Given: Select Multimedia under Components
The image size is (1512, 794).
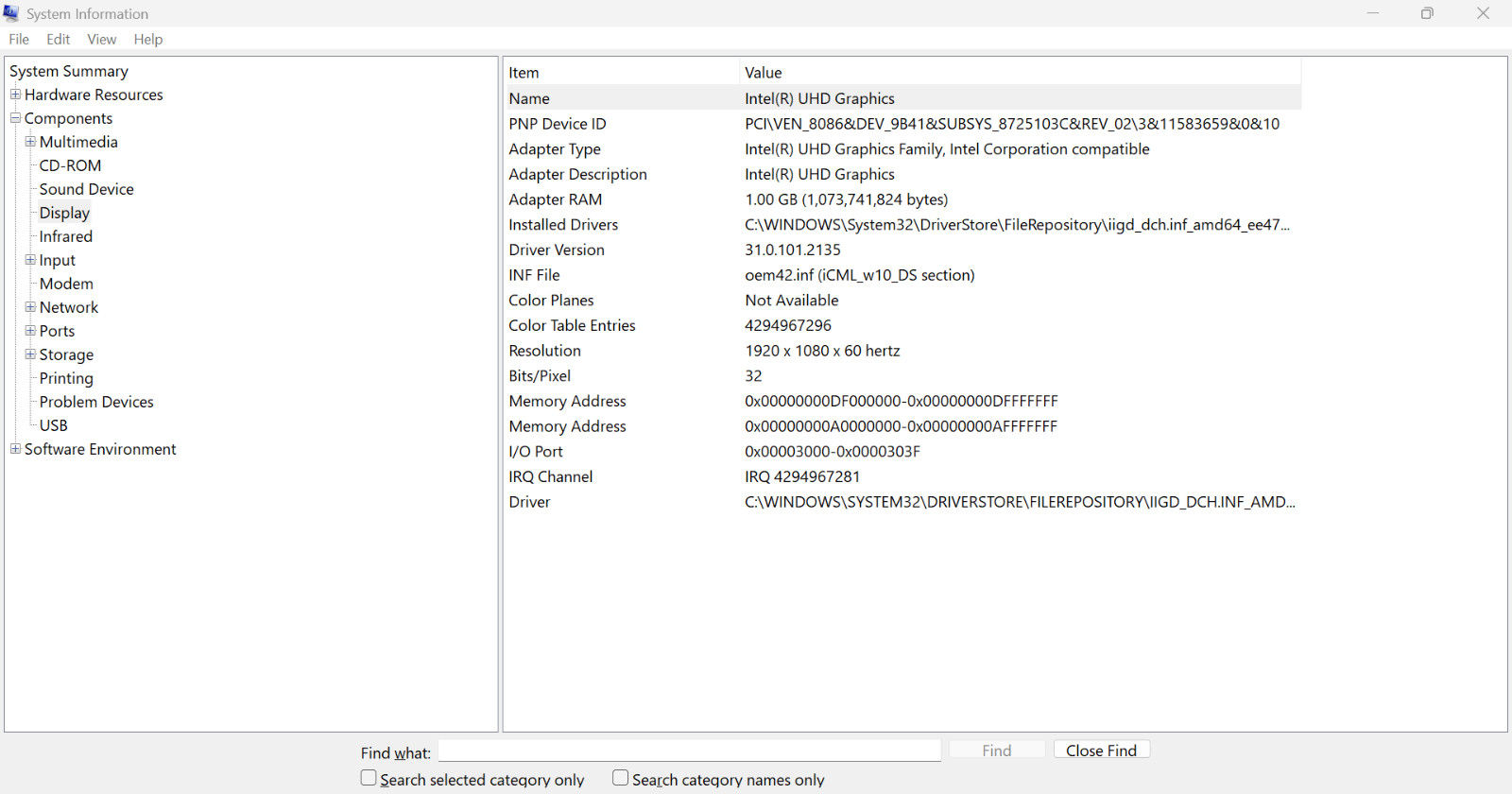Looking at the screenshot, I should tap(78, 142).
